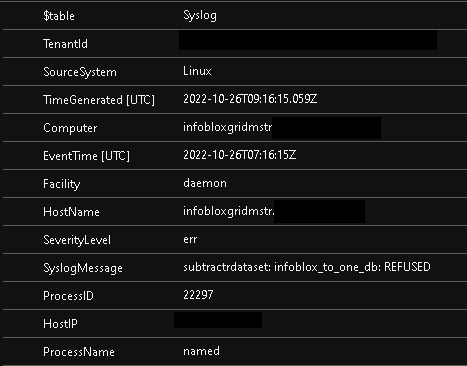
Task: Click the HostIP field label
Action: tap(60, 324)
